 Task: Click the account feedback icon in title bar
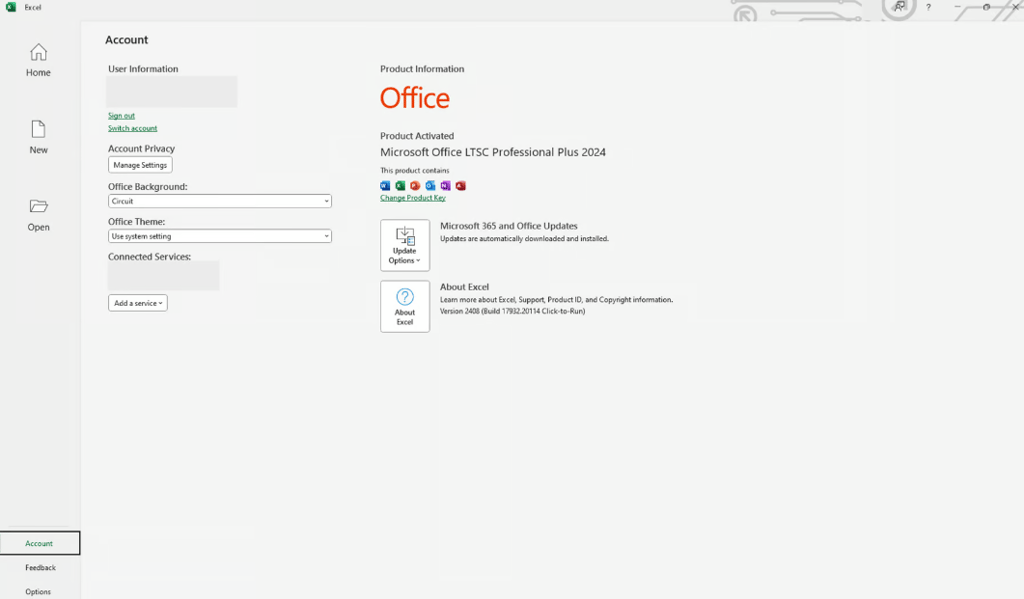click(899, 7)
